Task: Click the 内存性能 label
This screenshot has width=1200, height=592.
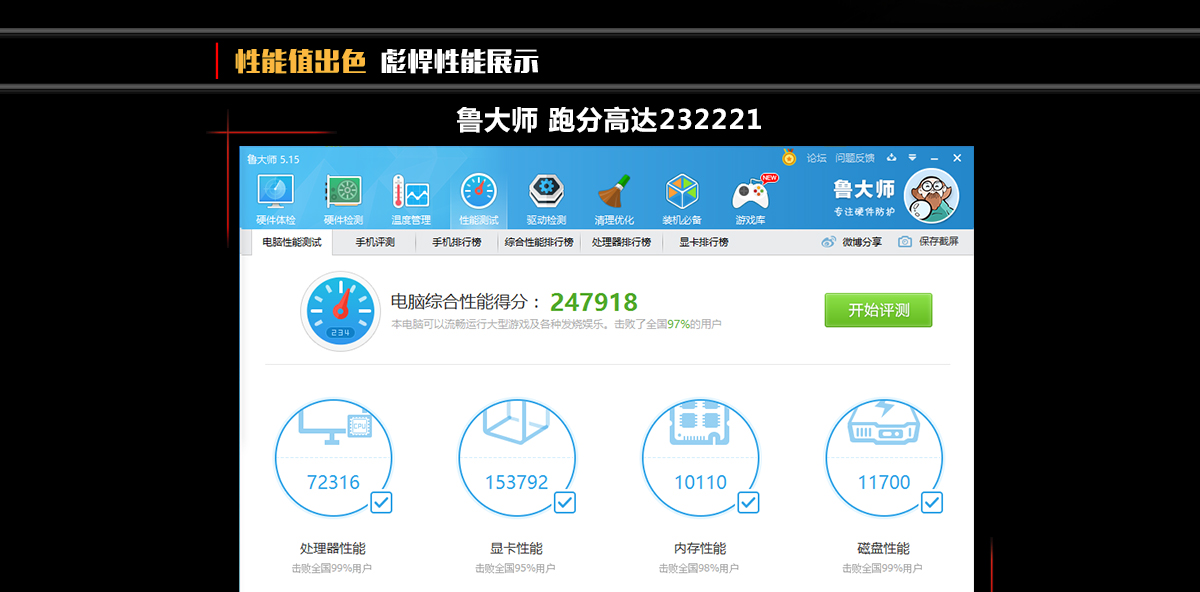Action: [700, 548]
